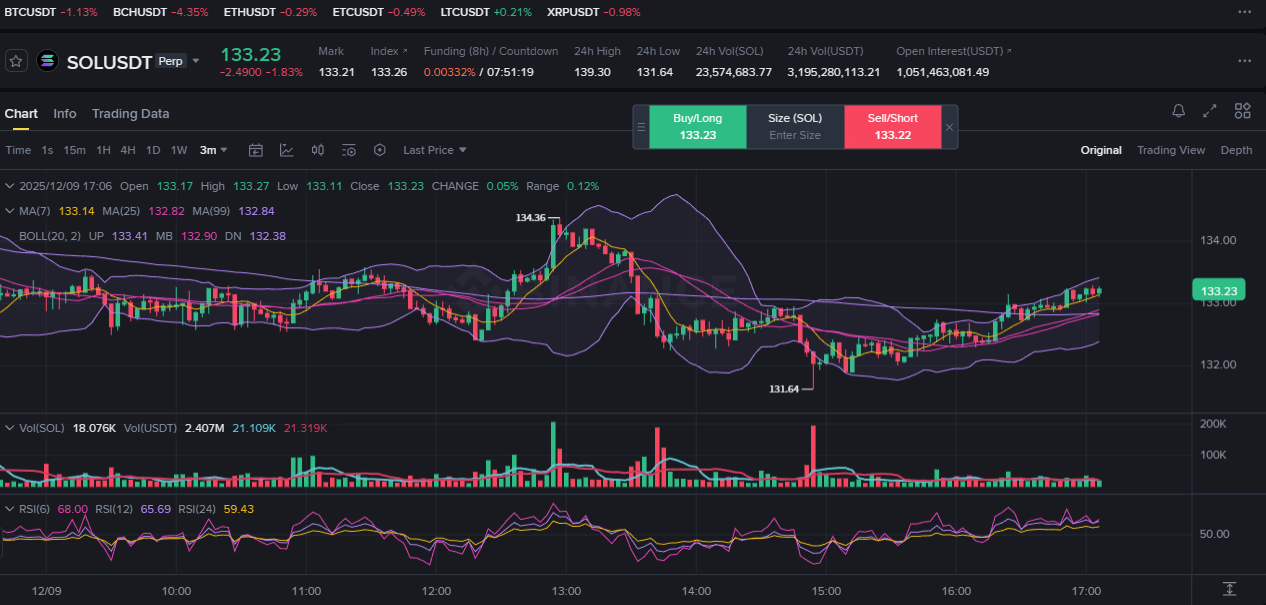
Task: Click the 131.64 low price marker
Action: click(x=784, y=389)
